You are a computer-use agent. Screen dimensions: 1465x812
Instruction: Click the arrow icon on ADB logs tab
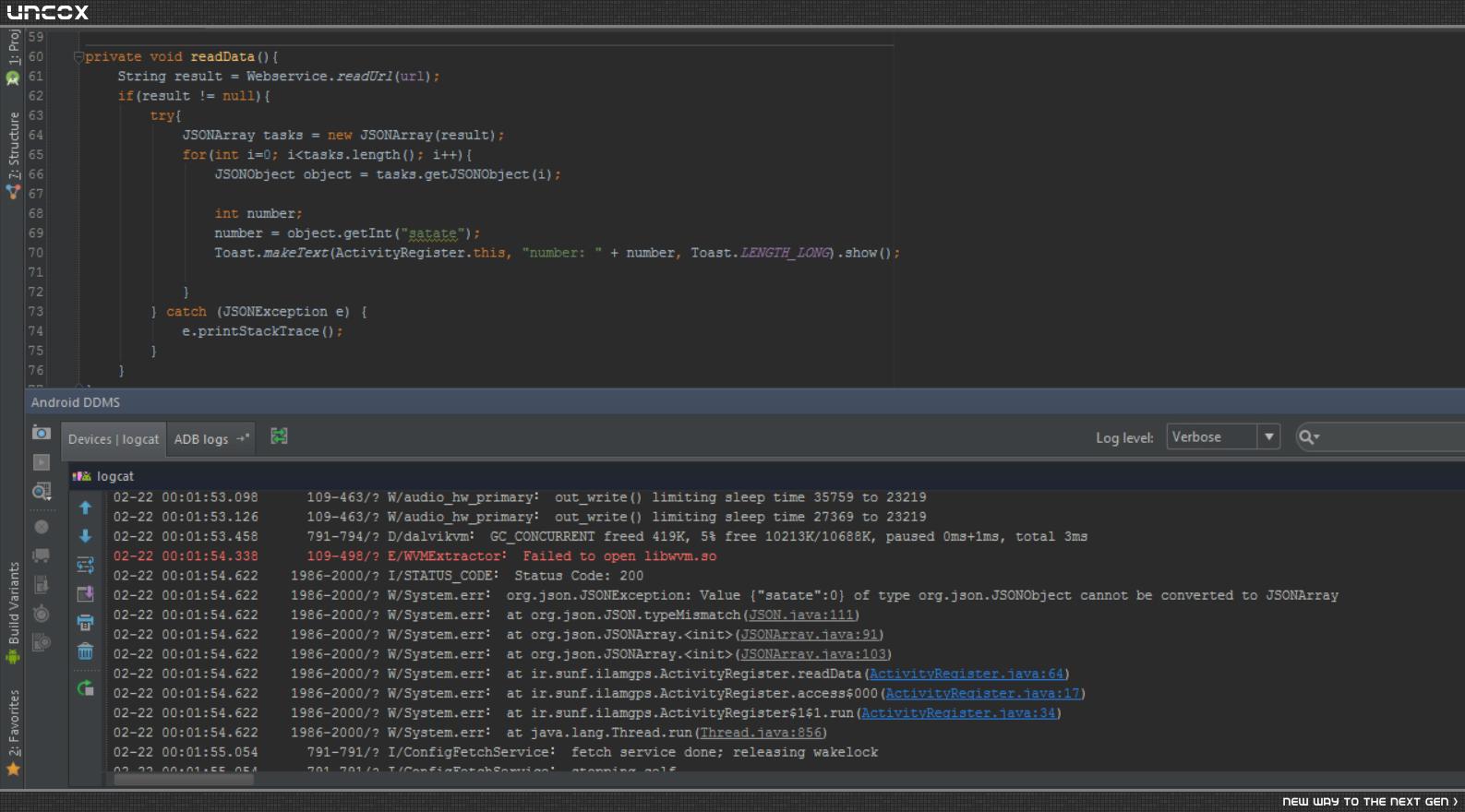point(243,438)
